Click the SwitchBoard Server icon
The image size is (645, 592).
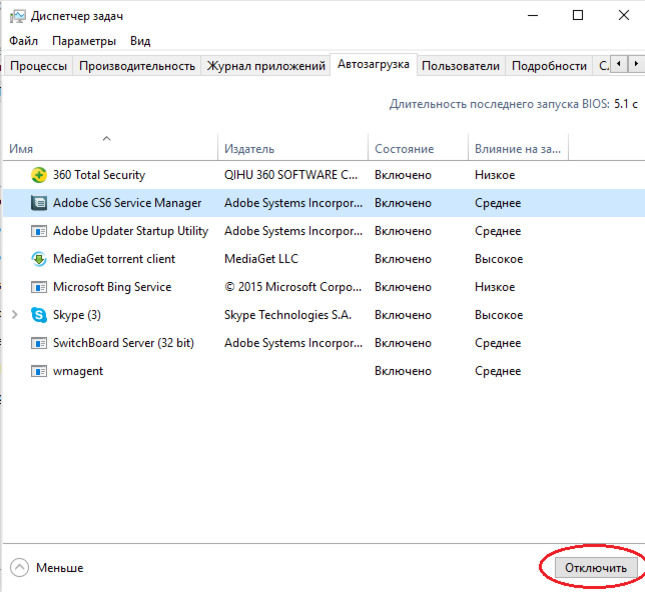click(x=39, y=343)
